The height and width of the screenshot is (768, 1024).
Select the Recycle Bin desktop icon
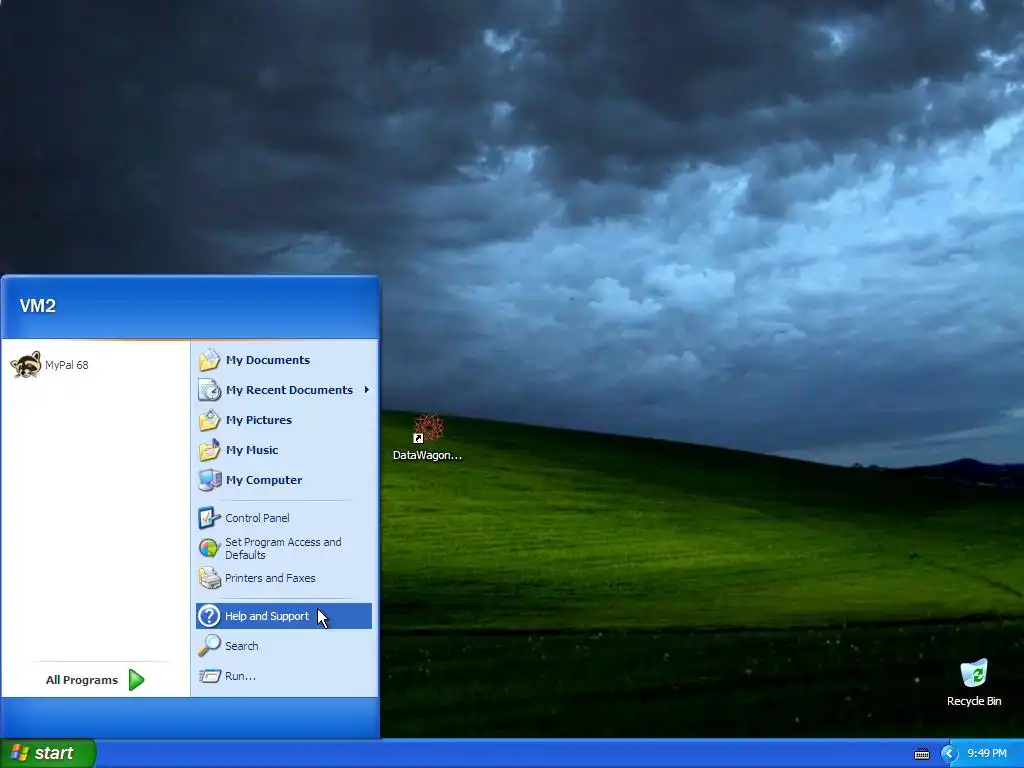point(974,673)
